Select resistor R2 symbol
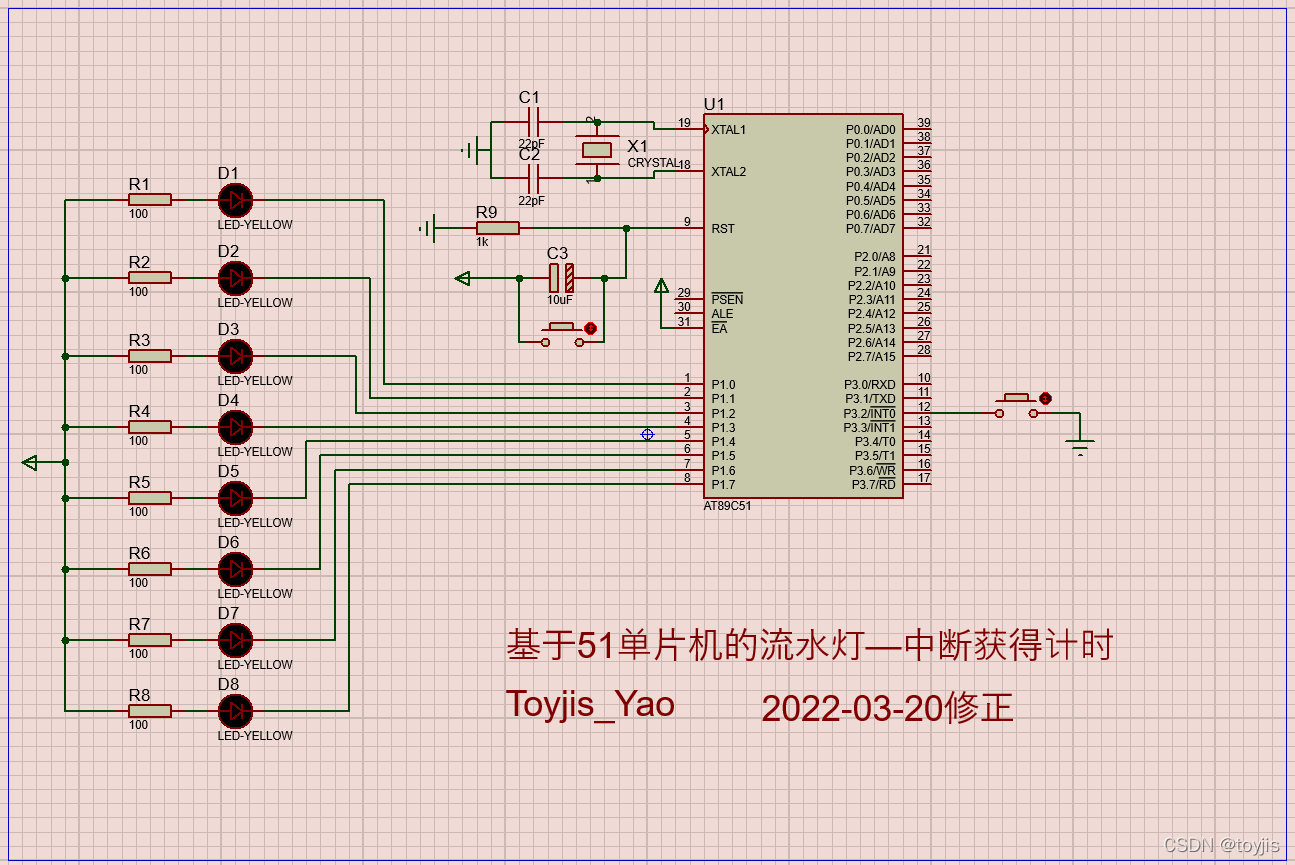 coord(150,277)
